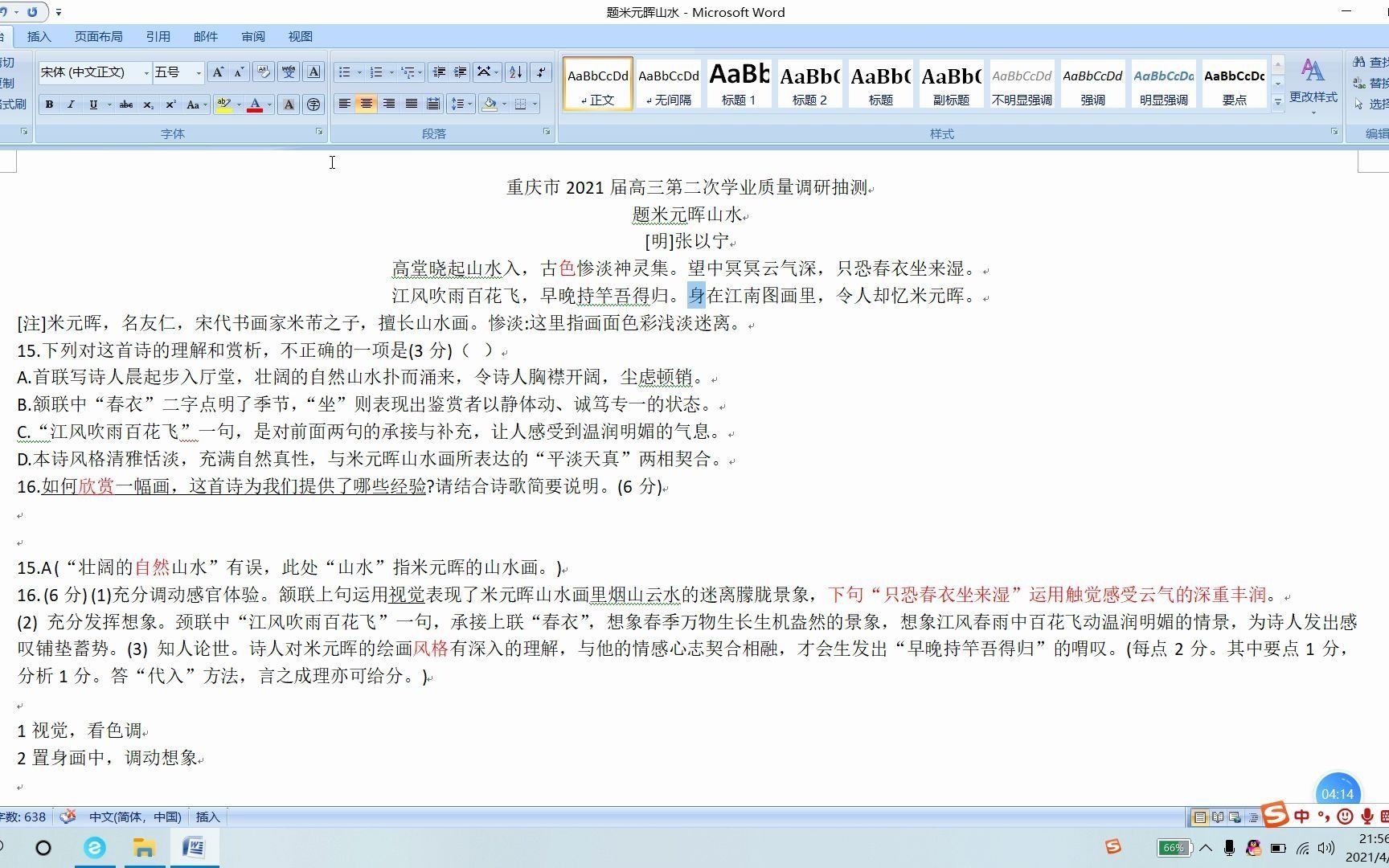Switch to the 引用 ribbon tab

pos(158,36)
